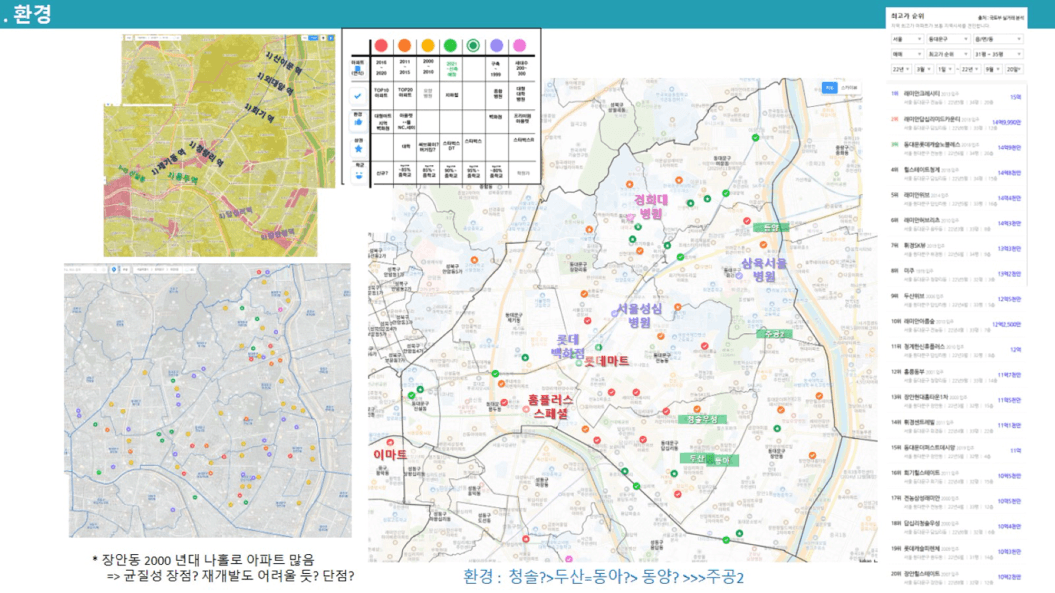
Task: Open rank 13 장안현대홈타운1차 listing
Action: [955, 400]
